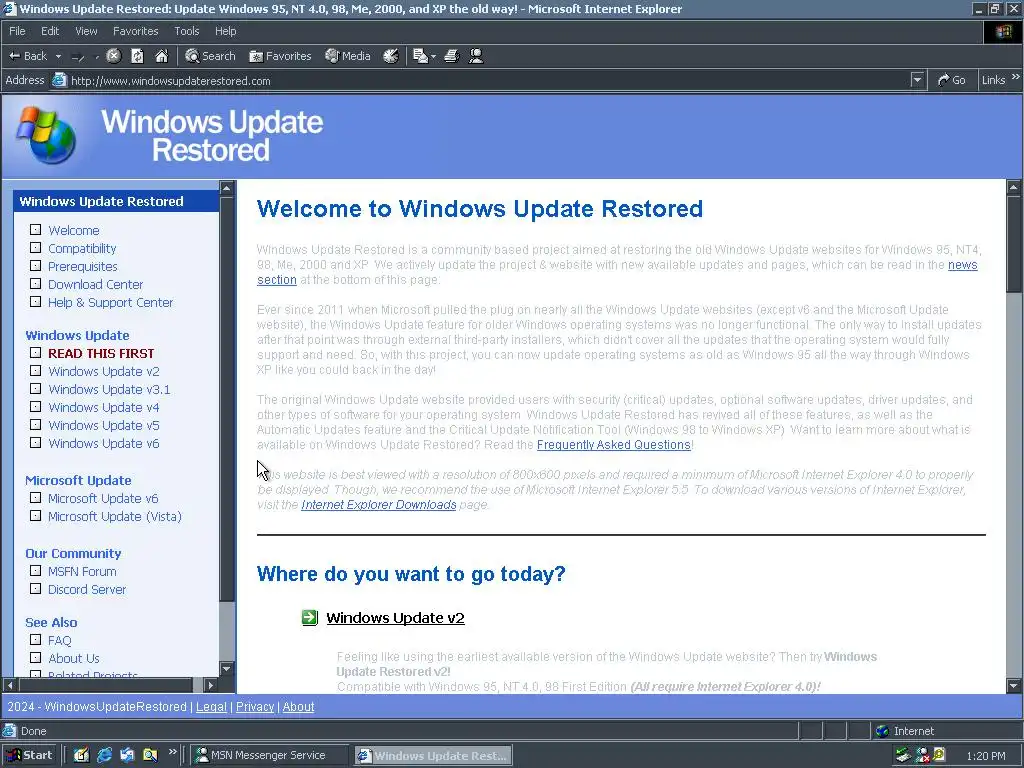Viewport: 1024px width, 768px height.
Task: Open Microsoft Update (Vista) sidebar link
Action: pos(115,517)
